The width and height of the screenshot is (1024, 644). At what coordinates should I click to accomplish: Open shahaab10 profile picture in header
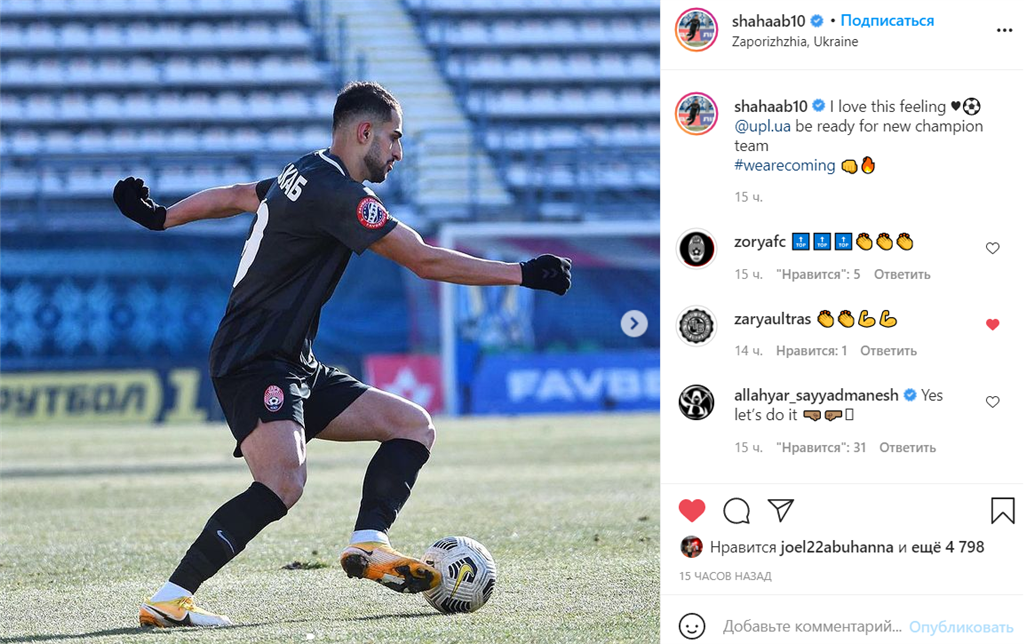point(696,30)
